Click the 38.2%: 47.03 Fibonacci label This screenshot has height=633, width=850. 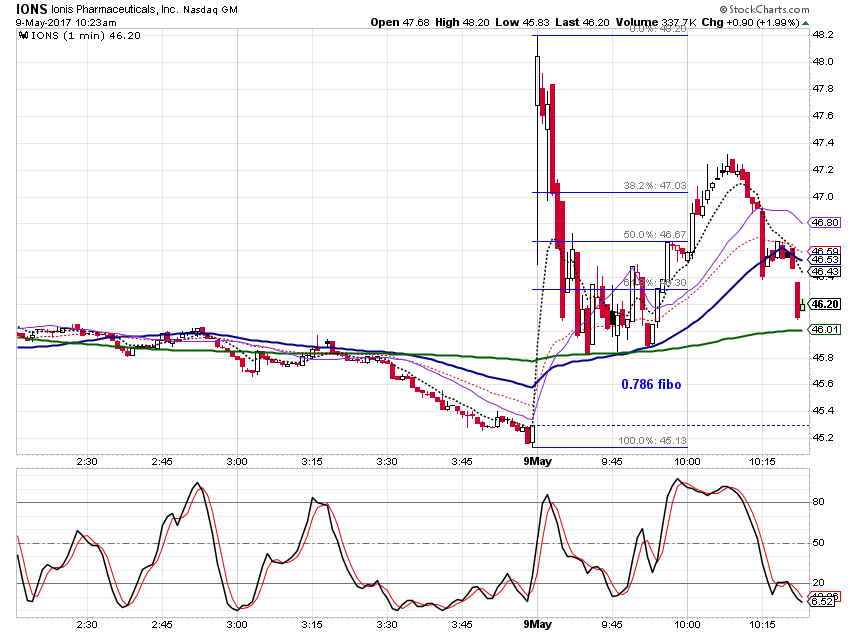coord(654,185)
